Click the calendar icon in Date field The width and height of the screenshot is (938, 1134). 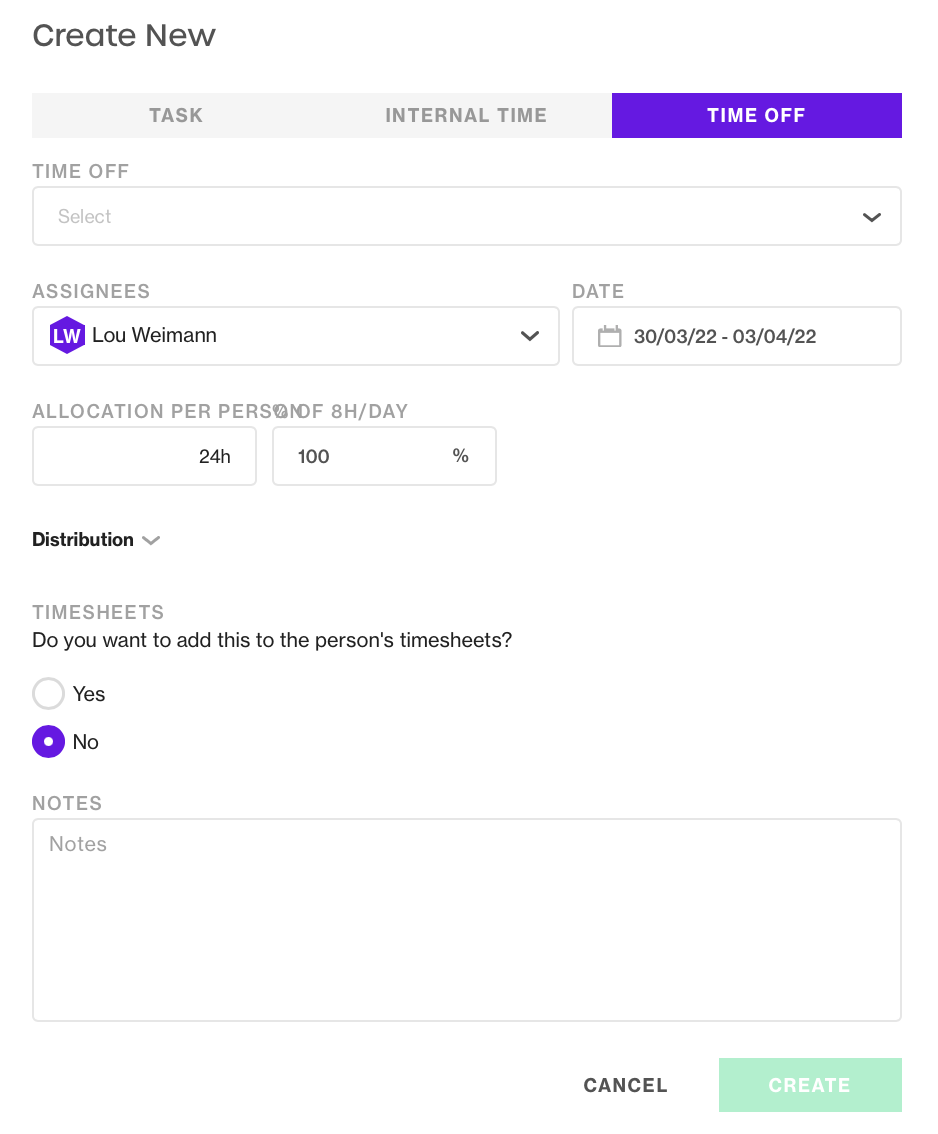[x=609, y=336]
